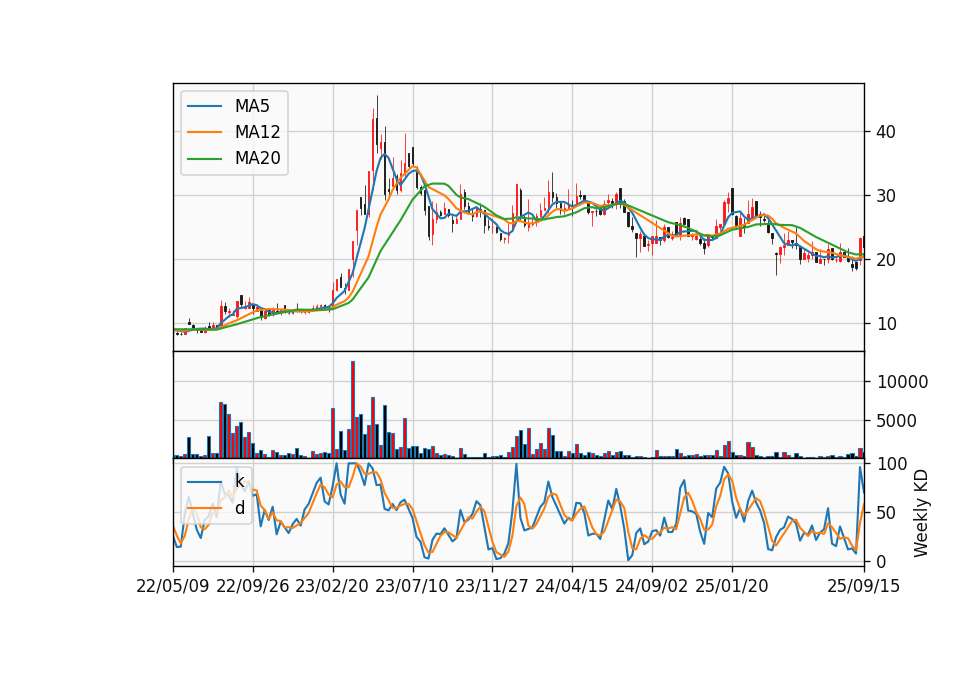Click the volume axis value 10000

902,382
